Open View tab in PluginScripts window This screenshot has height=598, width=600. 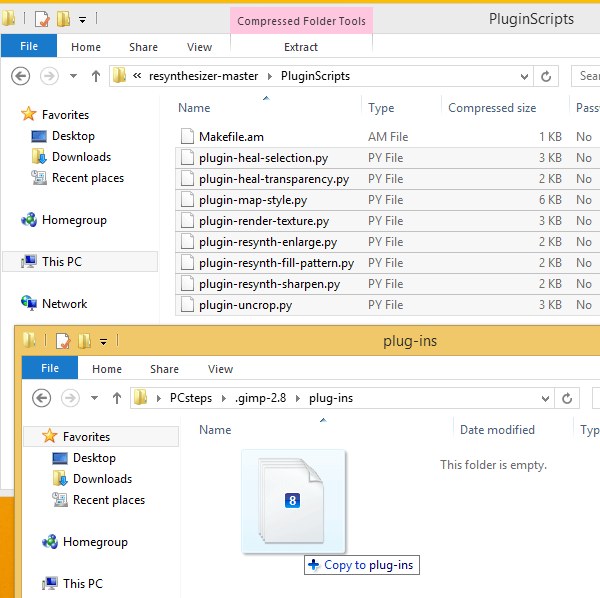click(x=199, y=47)
